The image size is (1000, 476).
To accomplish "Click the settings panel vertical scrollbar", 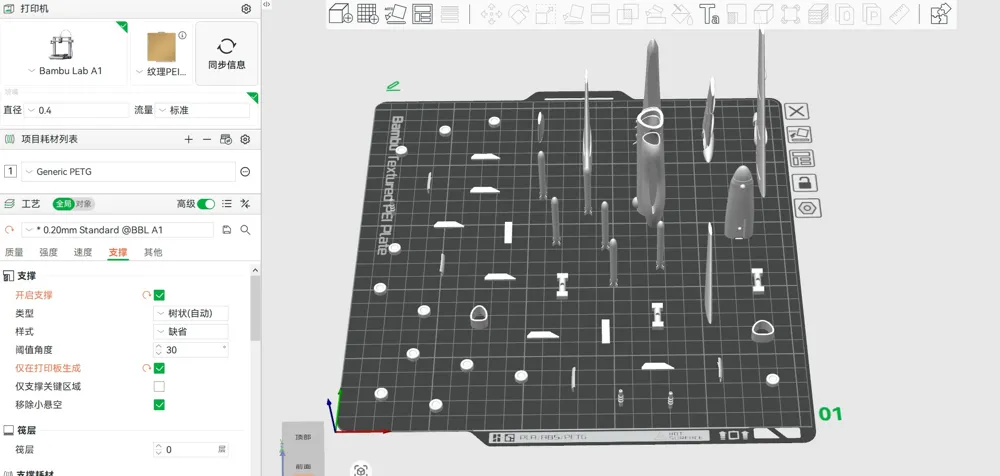I will (x=255, y=308).
